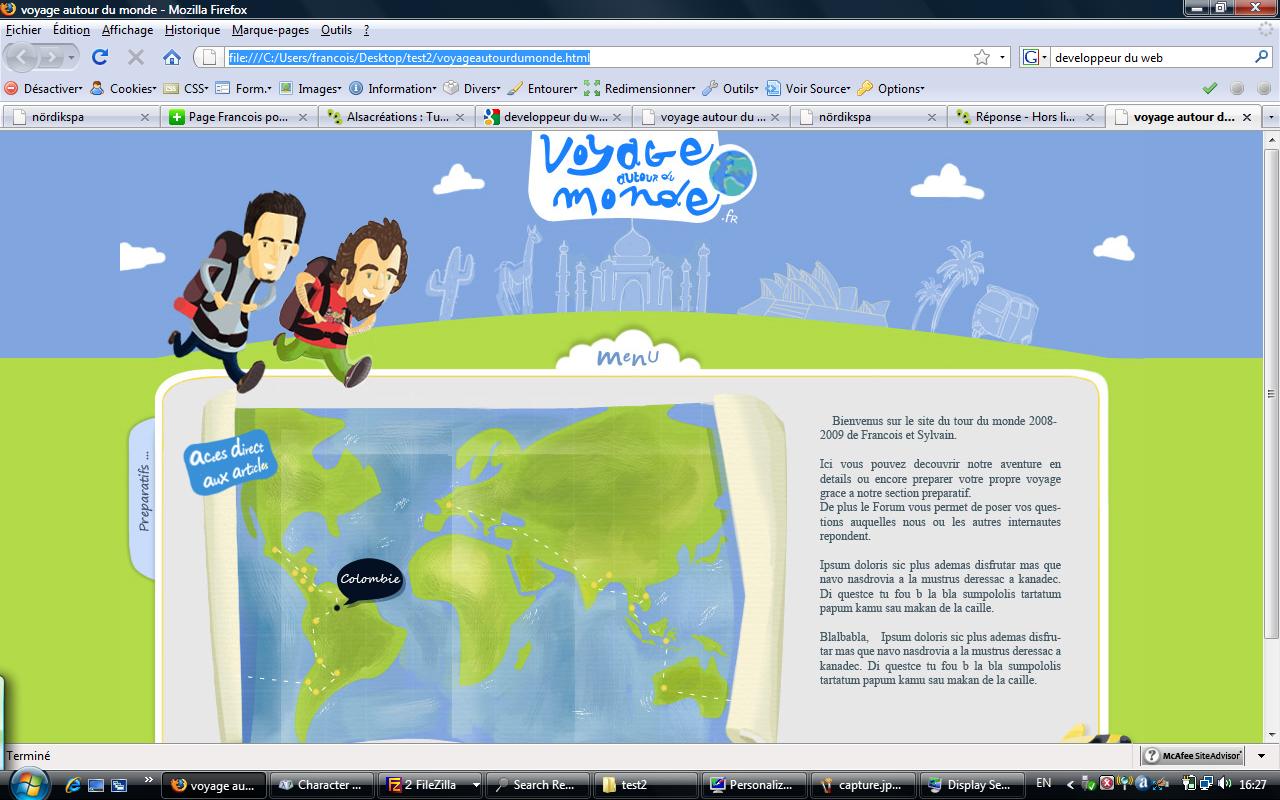Click the green checkmark validation icon
The height and width of the screenshot is (800, 1280).
click(1210, 88)
